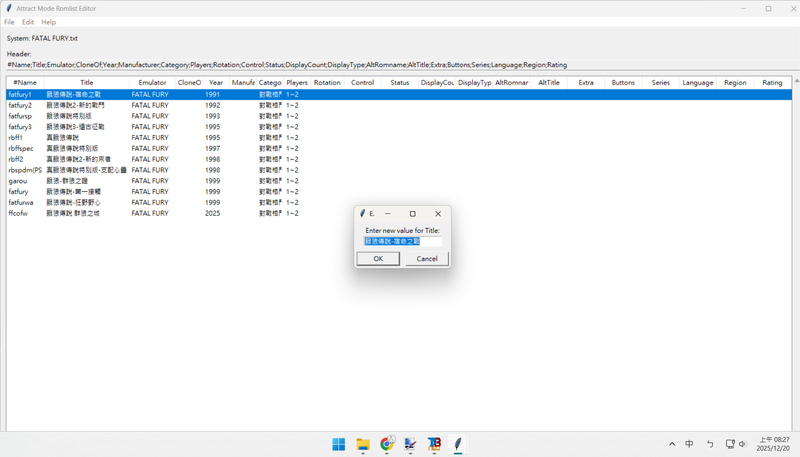Click the Status column header

click(x=400, y=82)
